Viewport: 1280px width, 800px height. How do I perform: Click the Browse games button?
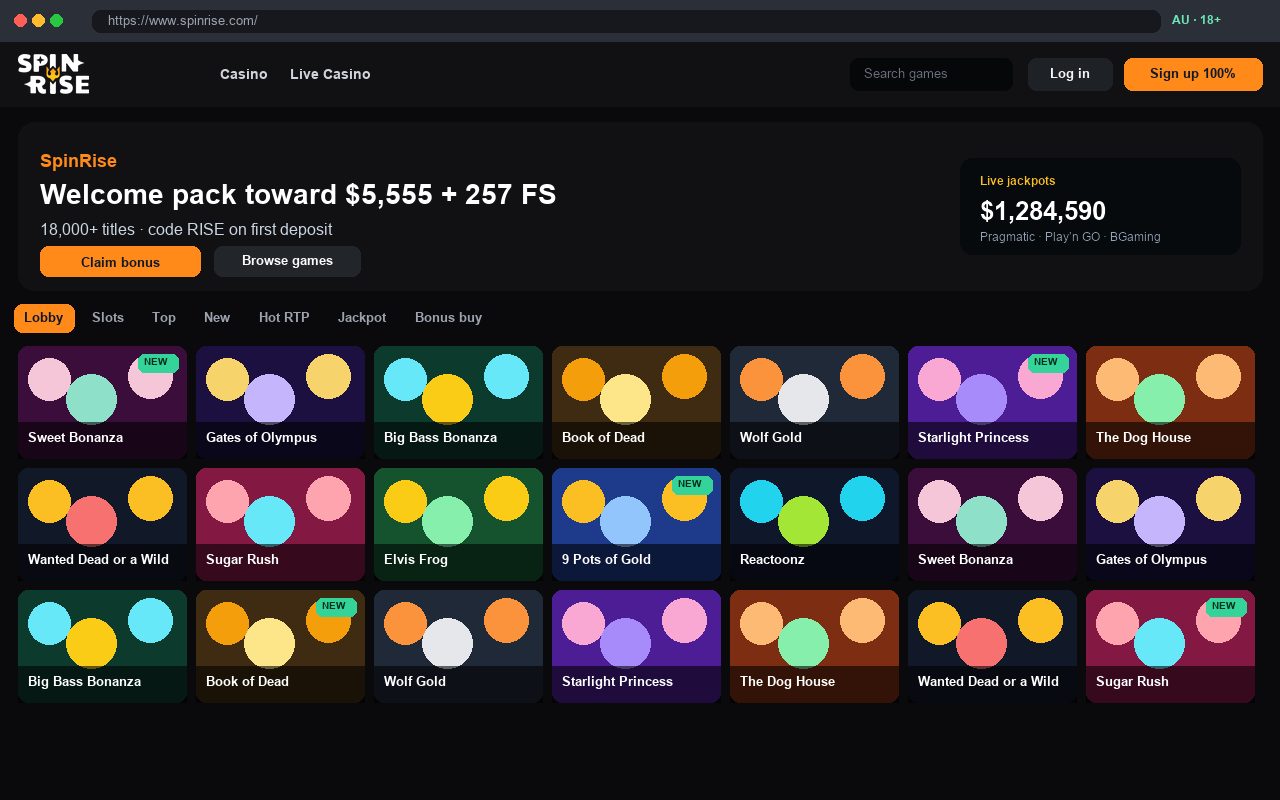(x=287, y=261)
